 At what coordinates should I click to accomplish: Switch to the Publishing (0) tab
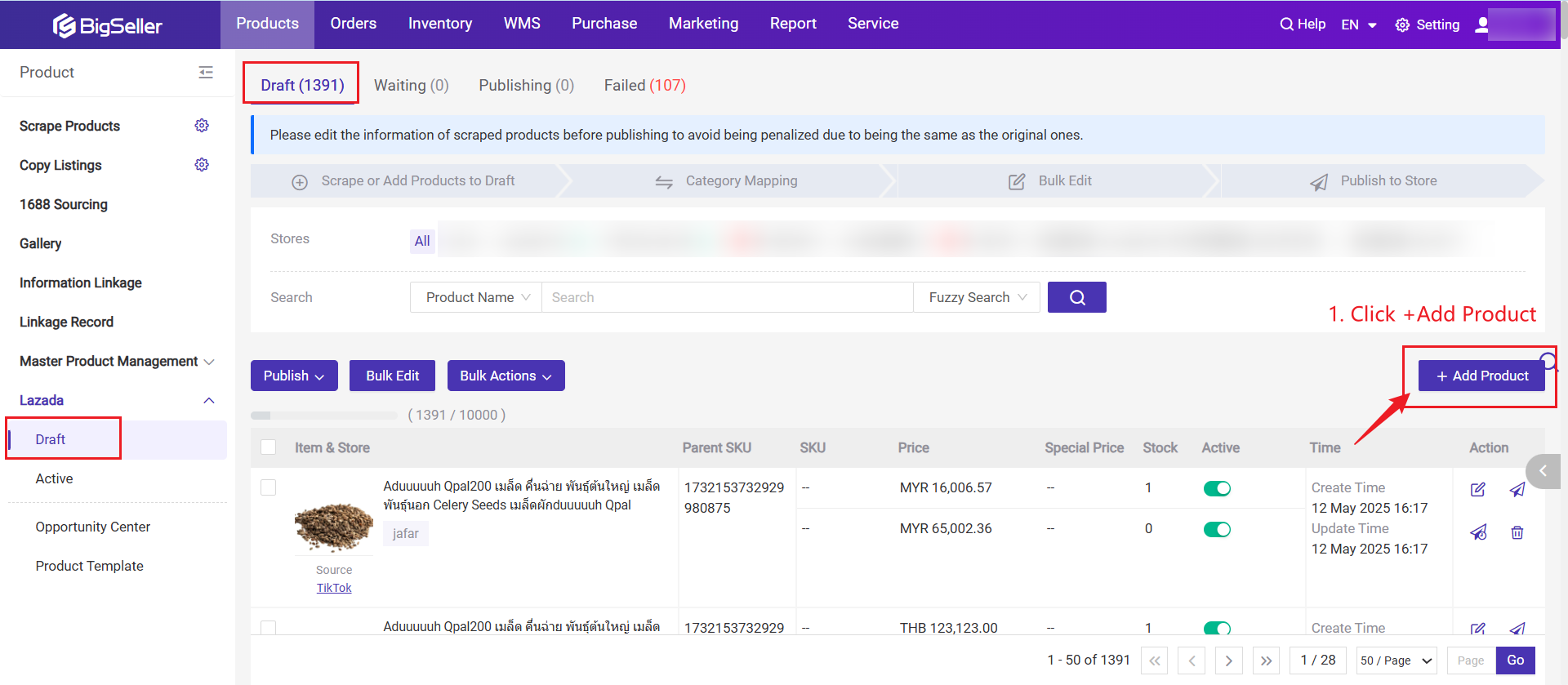[527, 85]
